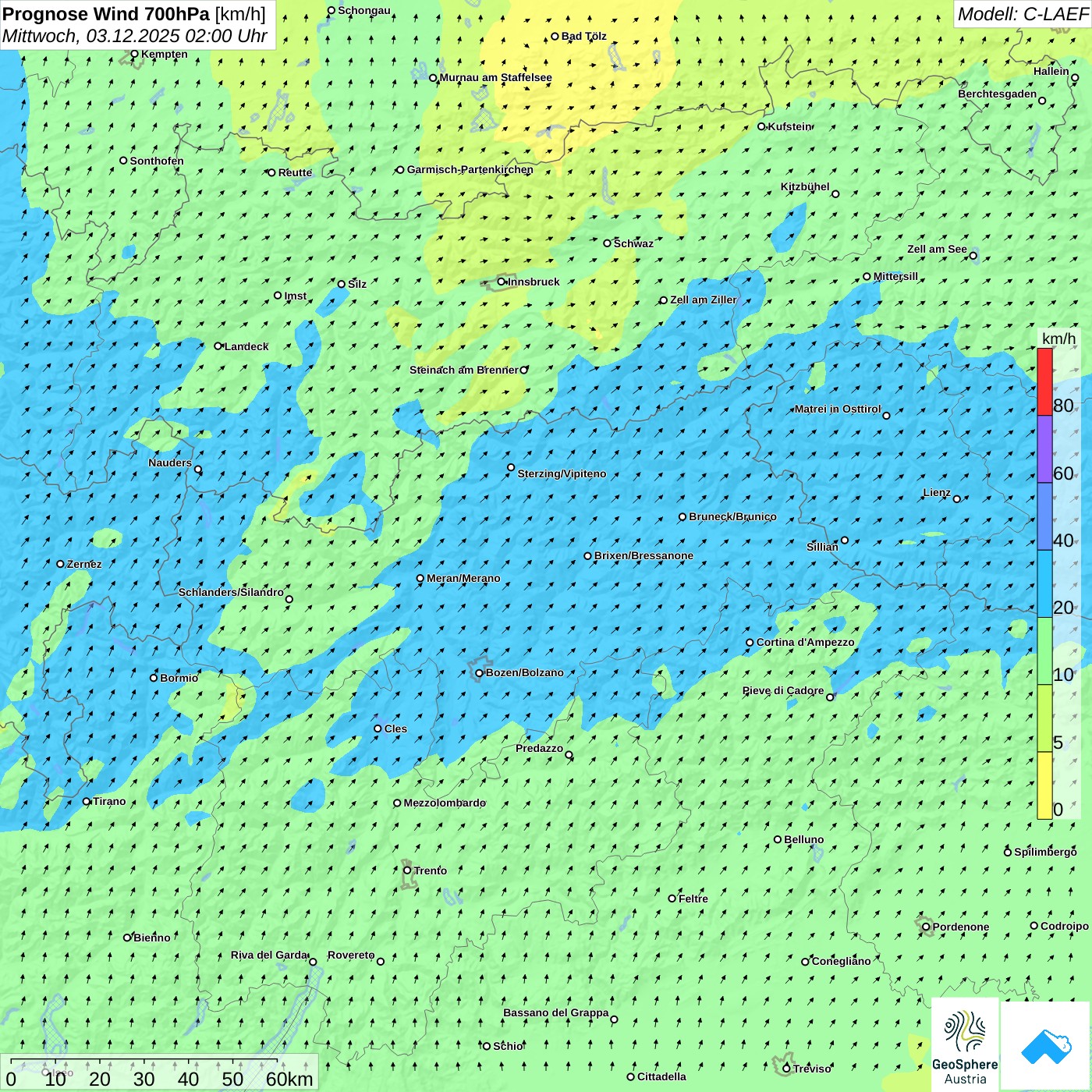The width and height of the screenshot is (1092, 1092).
Task: Click the Tirano location marker
Action: point(87,802)
